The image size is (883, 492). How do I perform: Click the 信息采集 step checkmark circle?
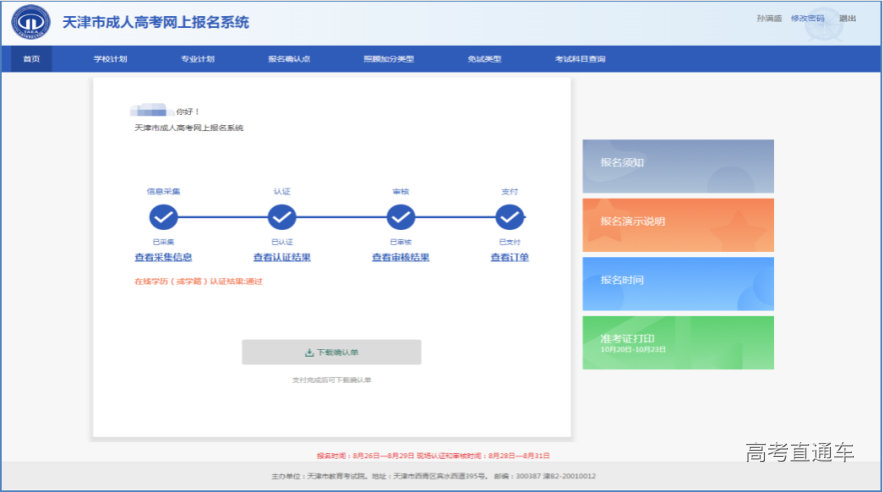coord(163,217)
